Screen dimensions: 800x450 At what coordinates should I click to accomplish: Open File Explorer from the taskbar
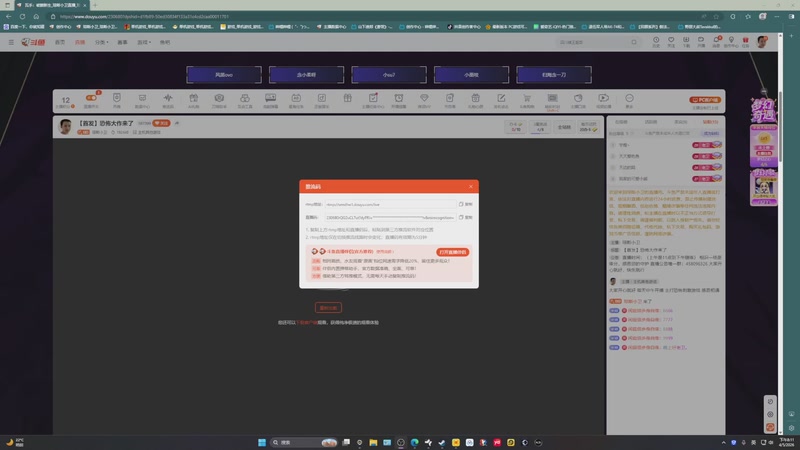[x=373, y=442]
